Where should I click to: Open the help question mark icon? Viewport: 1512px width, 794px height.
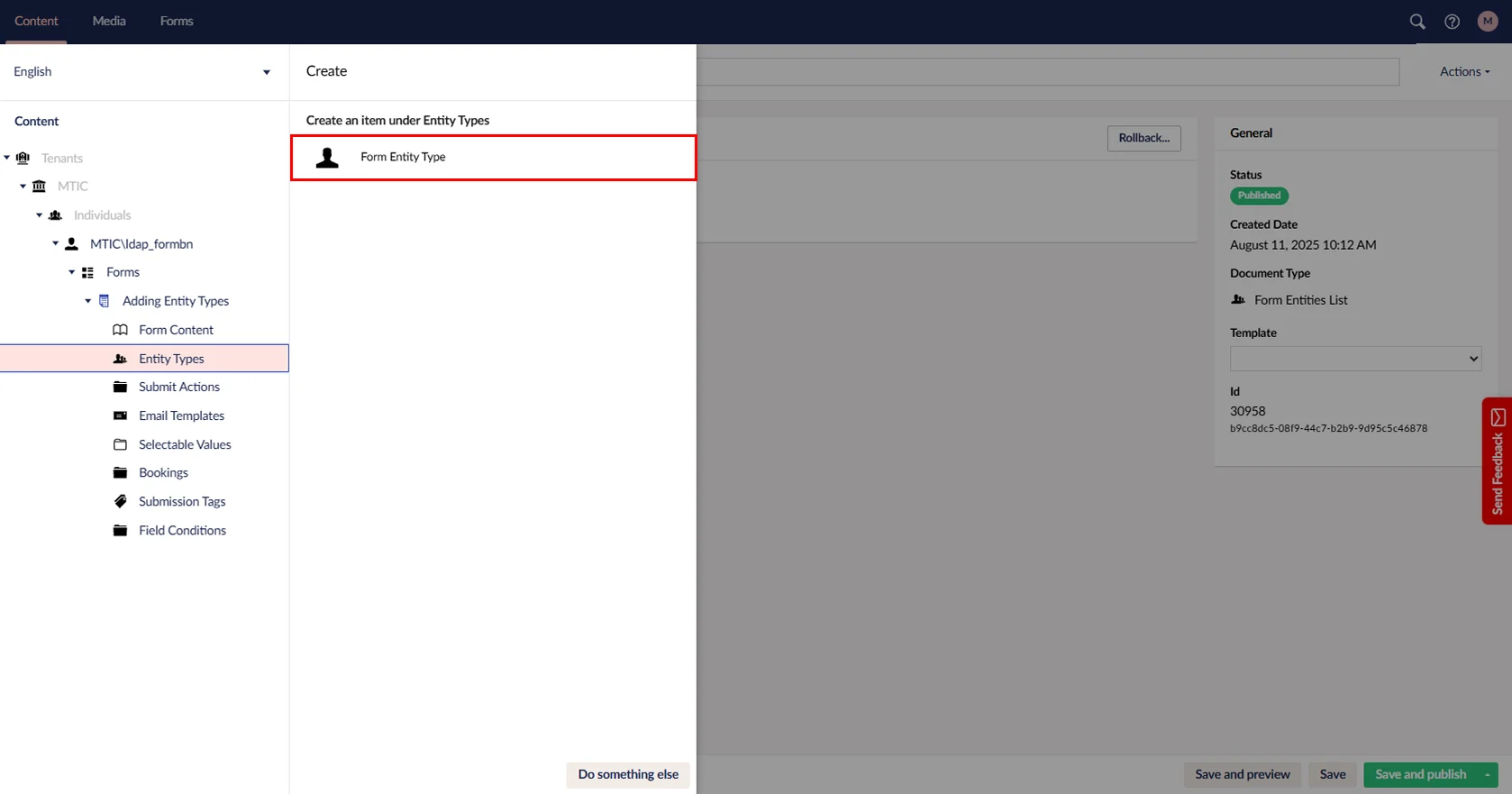point(1452,22)
